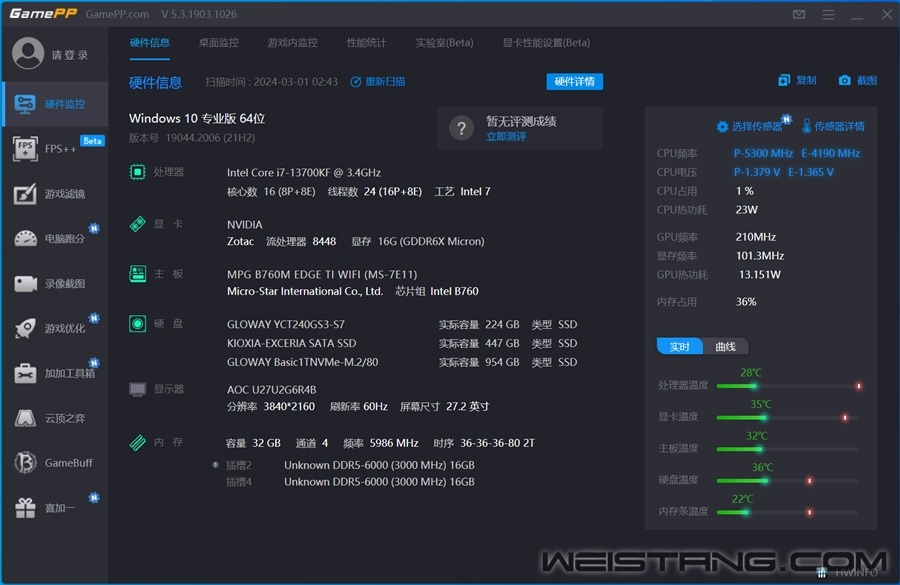Click the 内存条温度 temperature bar
The height and width of the screenshot is (585, 900).
[789, 512]
